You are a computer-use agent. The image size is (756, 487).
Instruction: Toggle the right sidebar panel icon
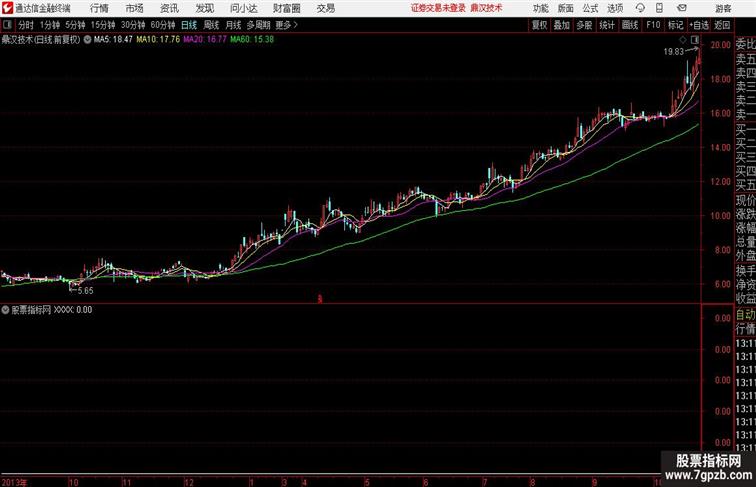pos(694,40)
